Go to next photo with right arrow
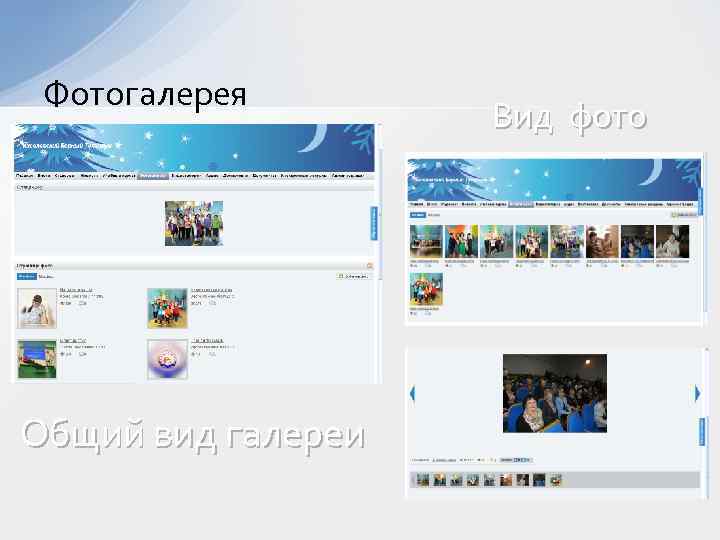The width and height of the screenshot is (720, 540). (x=698, y=394)
